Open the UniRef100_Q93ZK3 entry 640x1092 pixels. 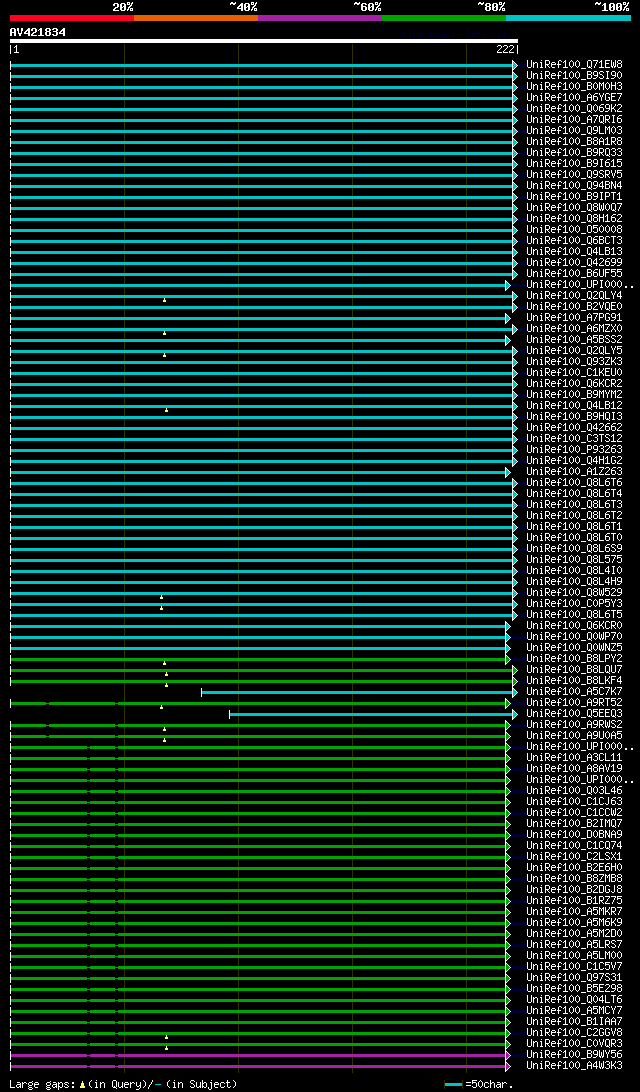point(574,361)
